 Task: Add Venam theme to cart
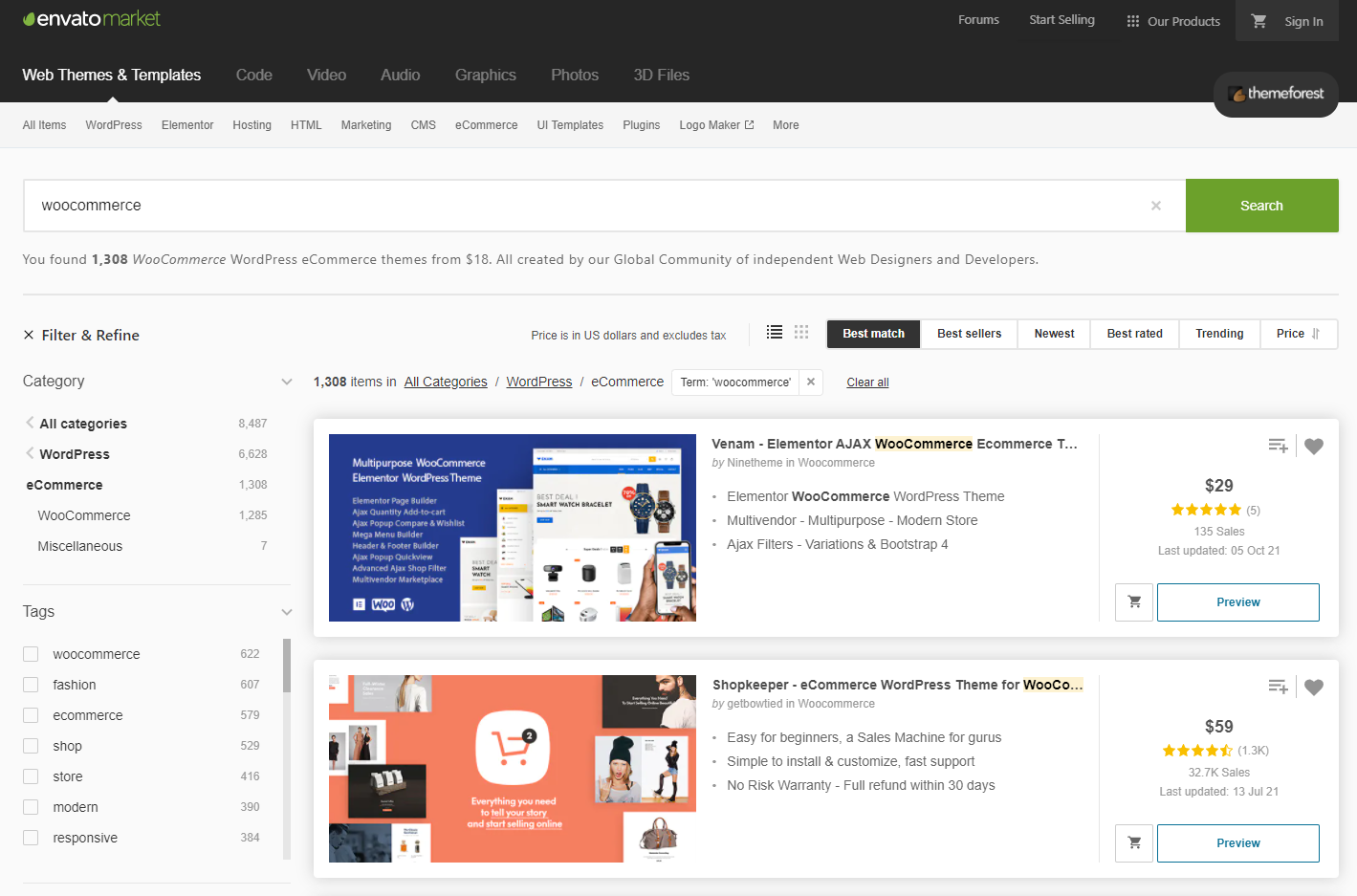[1134, 602]
